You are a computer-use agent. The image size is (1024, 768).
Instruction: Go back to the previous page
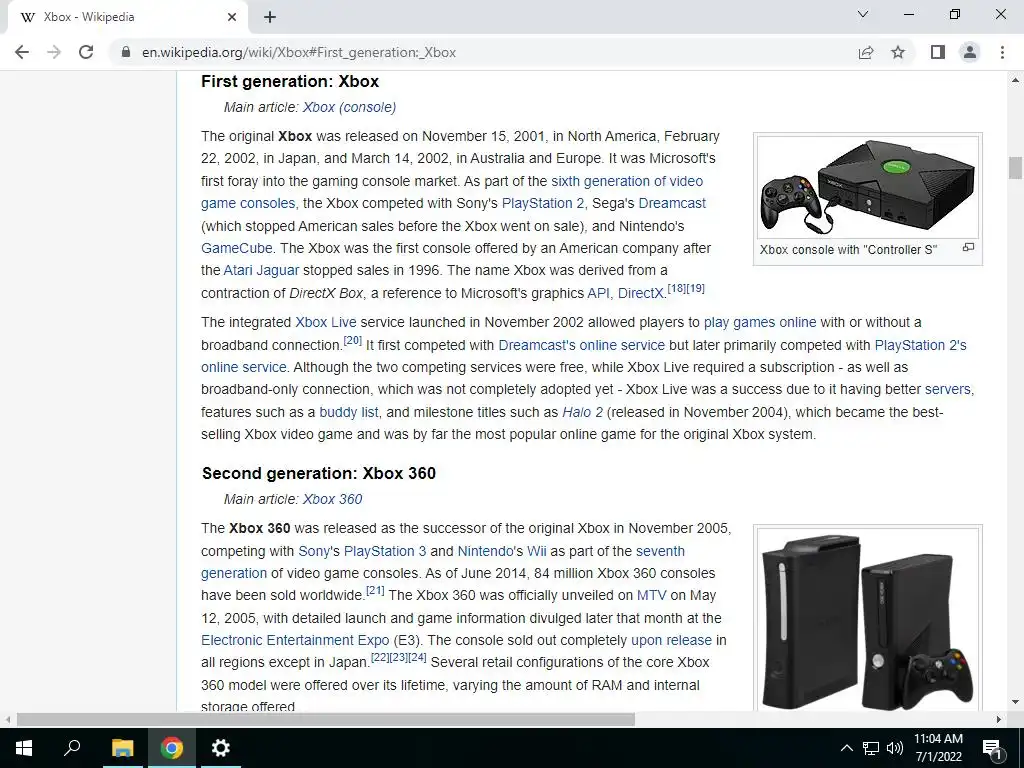(22, 52)
